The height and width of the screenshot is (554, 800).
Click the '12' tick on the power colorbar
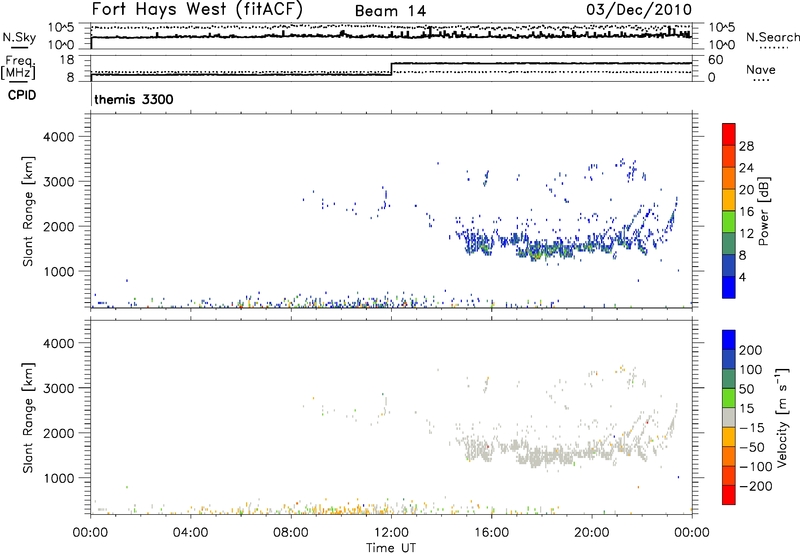coord(746,234)
